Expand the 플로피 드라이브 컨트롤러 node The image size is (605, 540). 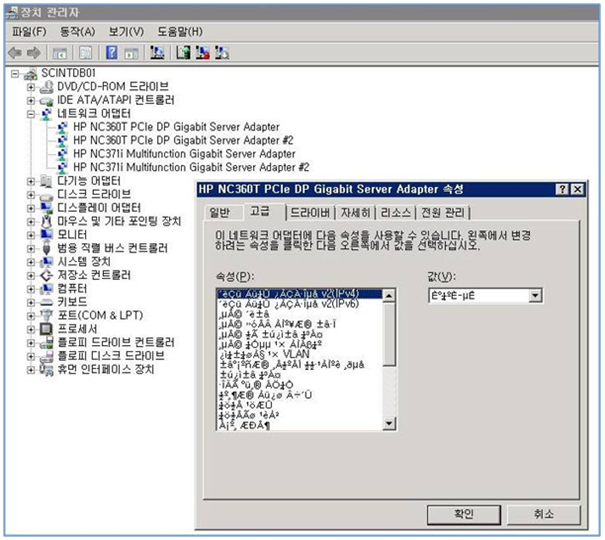point(31,343)
